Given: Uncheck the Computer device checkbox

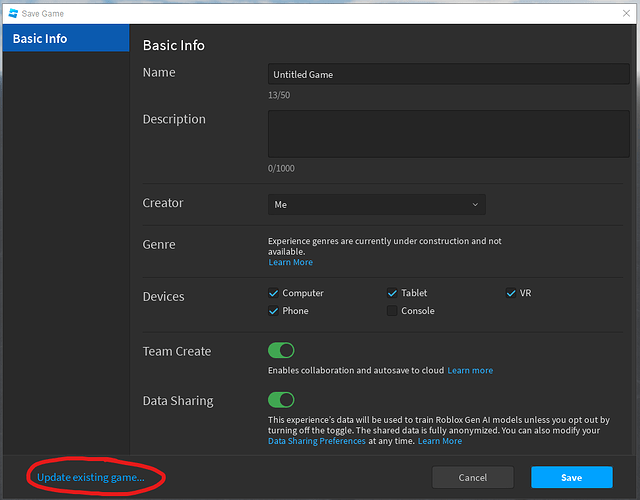Looking at the screenshot, I should (274, 293).
